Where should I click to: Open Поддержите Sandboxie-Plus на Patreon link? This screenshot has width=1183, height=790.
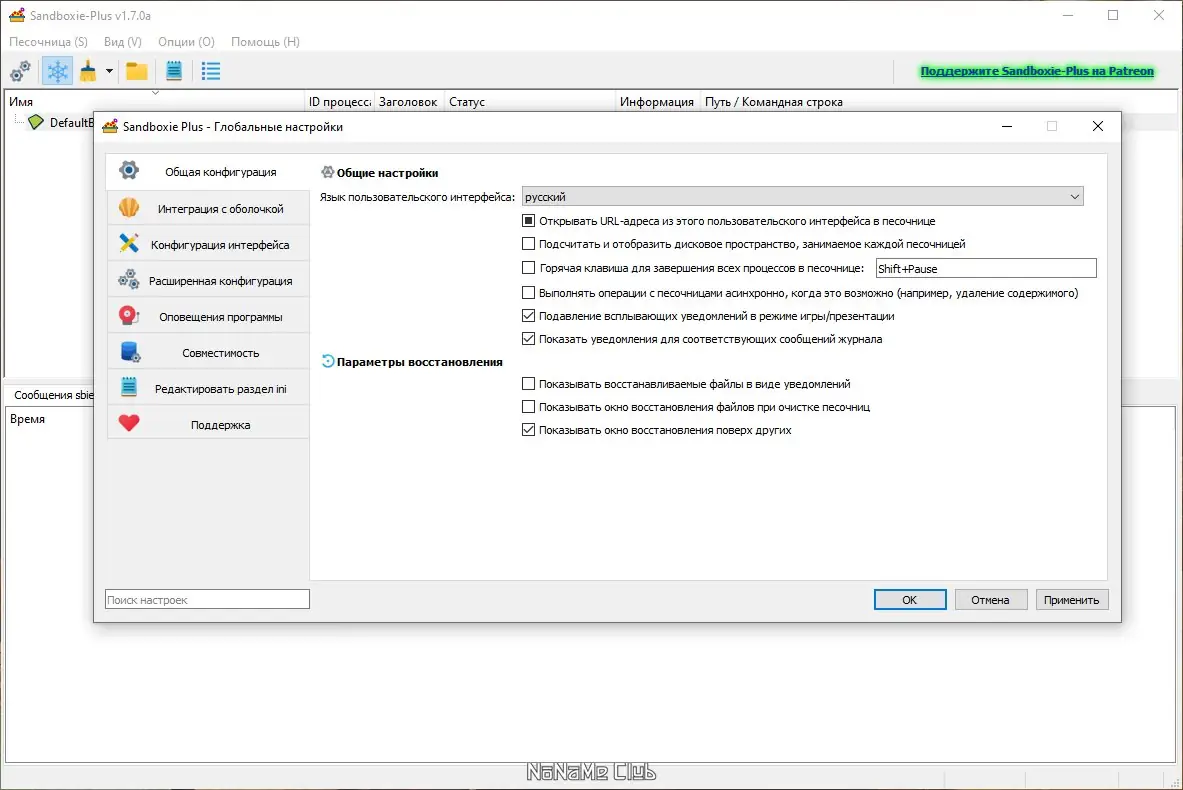coord(1037,71)
